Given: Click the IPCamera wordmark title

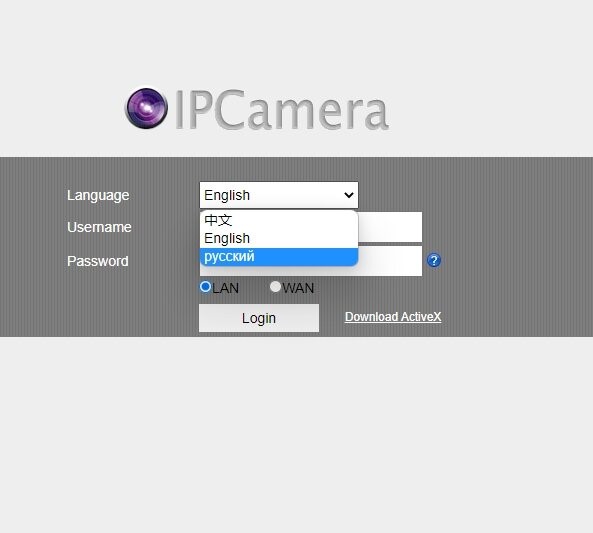Looking at the screenshot, I should coord(281,110).
